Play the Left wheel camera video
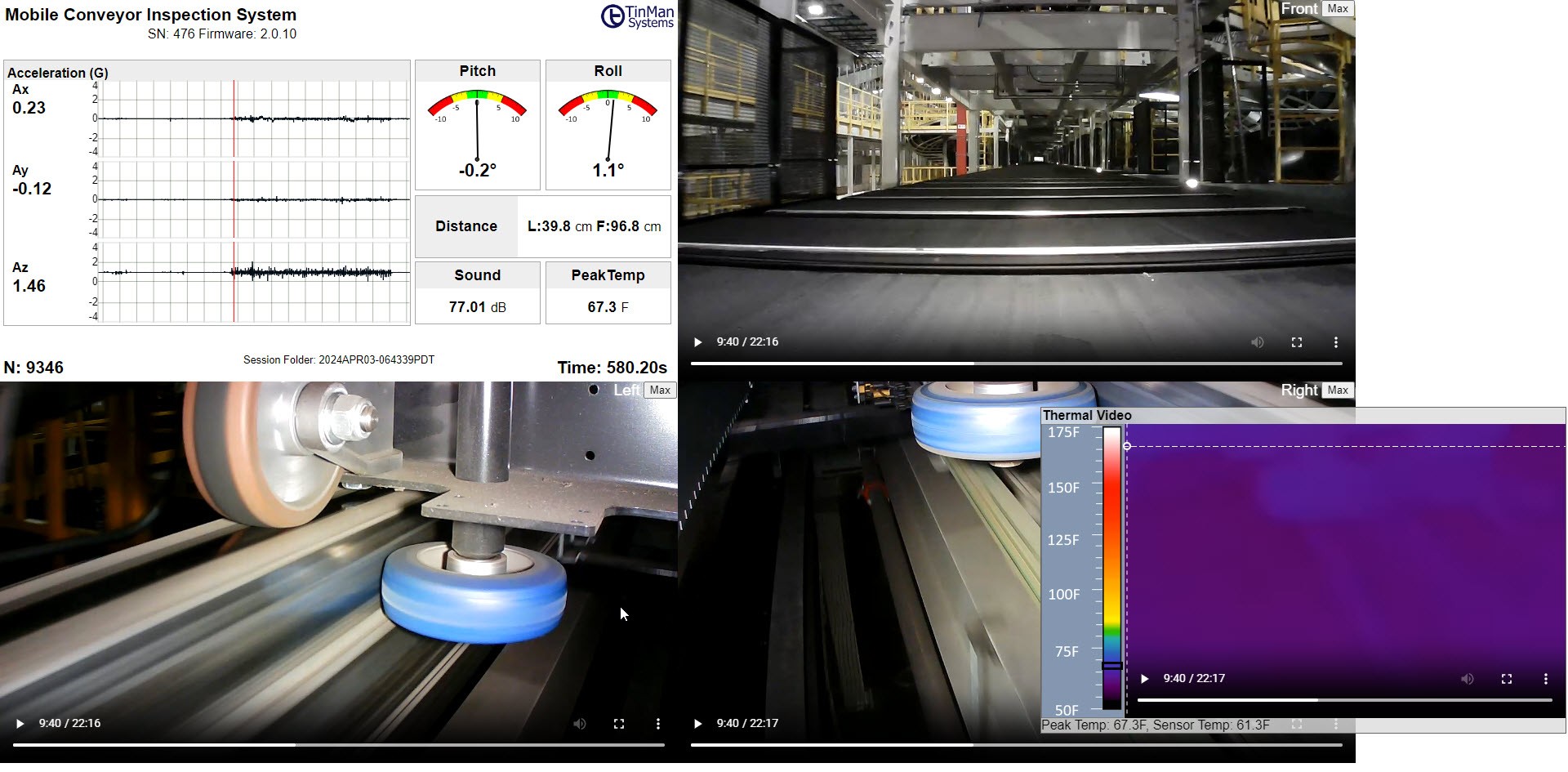The height and width of the screenshot is (772, 1568). (x=21, y=723)
